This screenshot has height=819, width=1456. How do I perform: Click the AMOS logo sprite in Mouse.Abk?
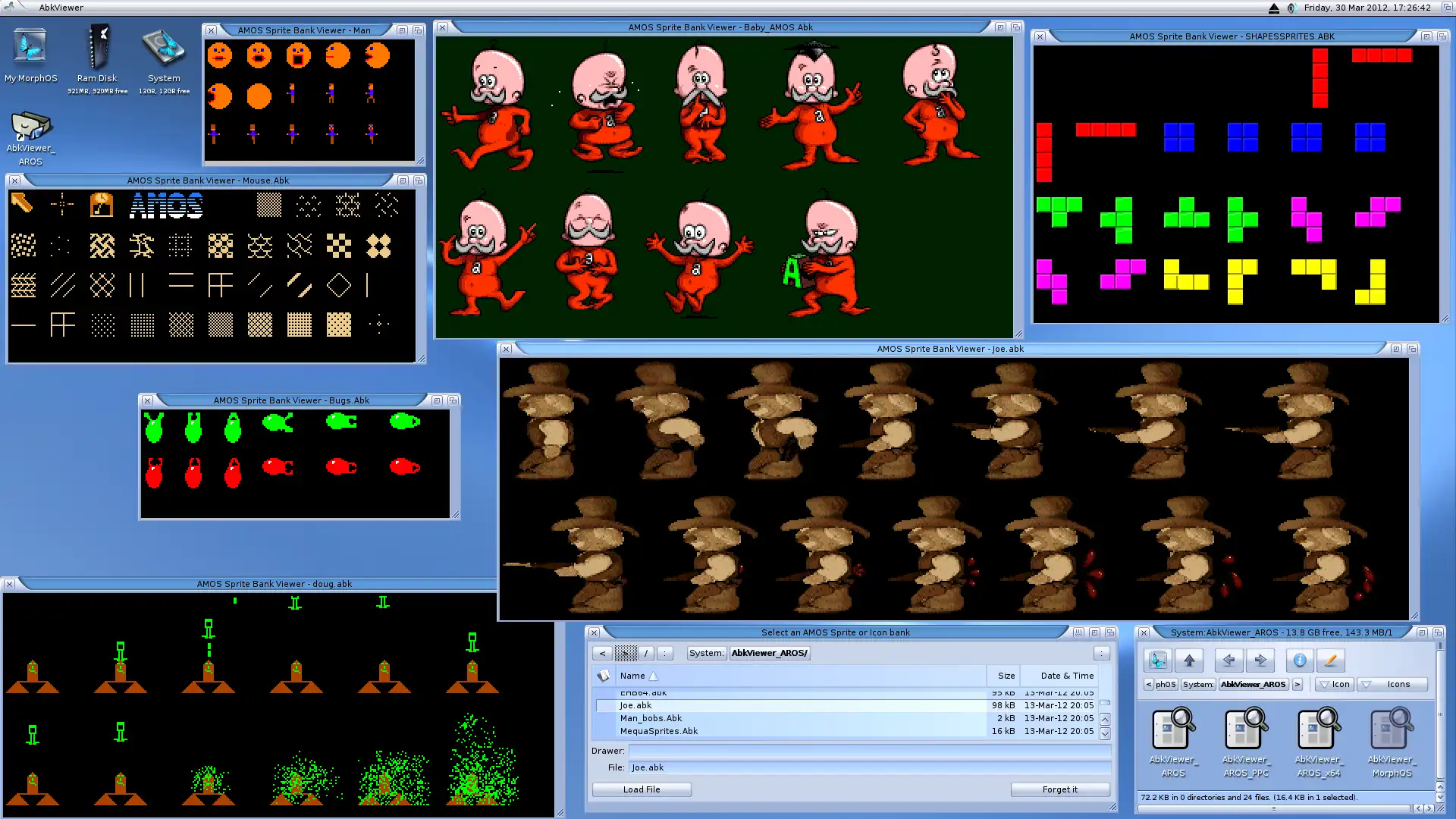[166, 206]
